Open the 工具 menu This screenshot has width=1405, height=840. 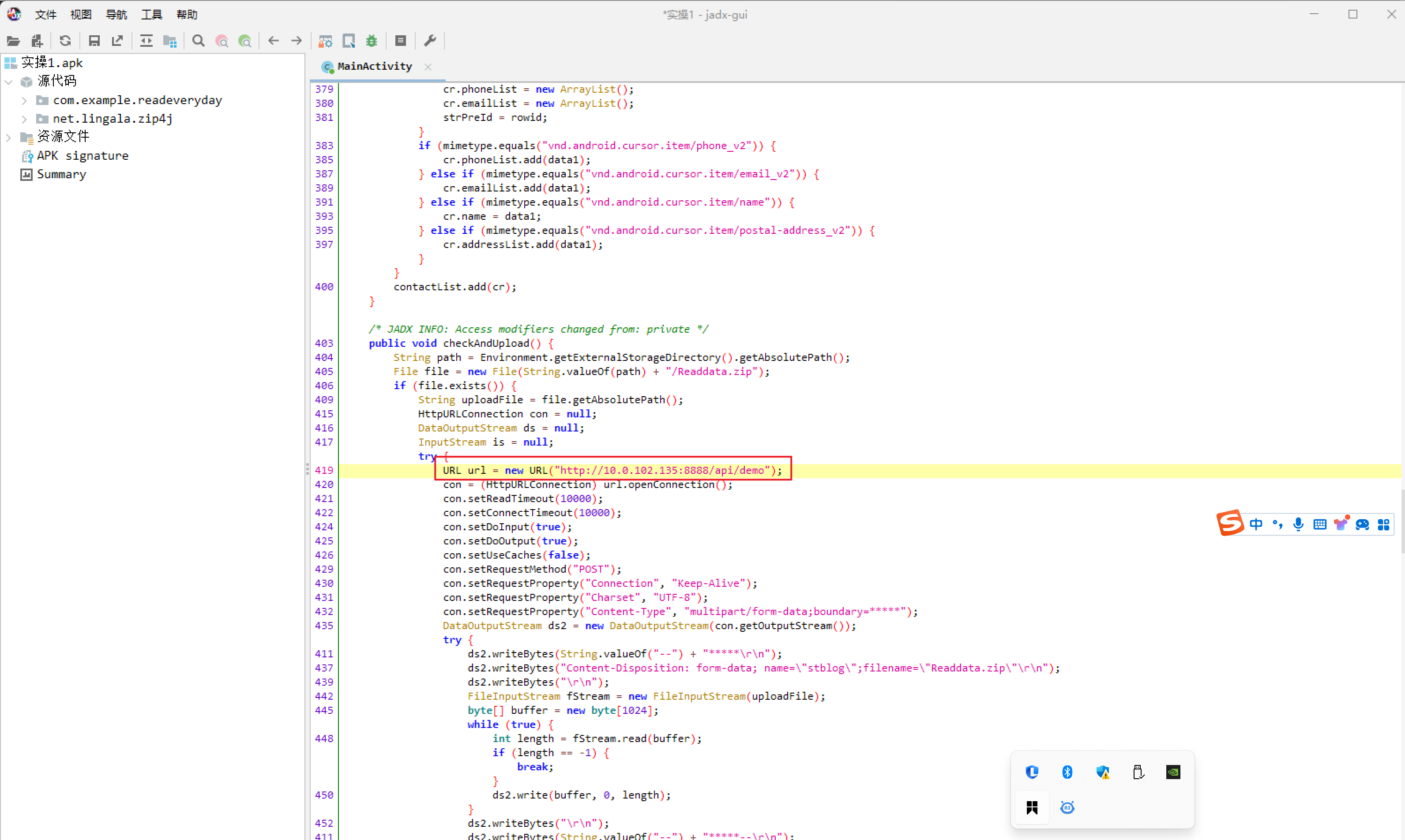151,14
